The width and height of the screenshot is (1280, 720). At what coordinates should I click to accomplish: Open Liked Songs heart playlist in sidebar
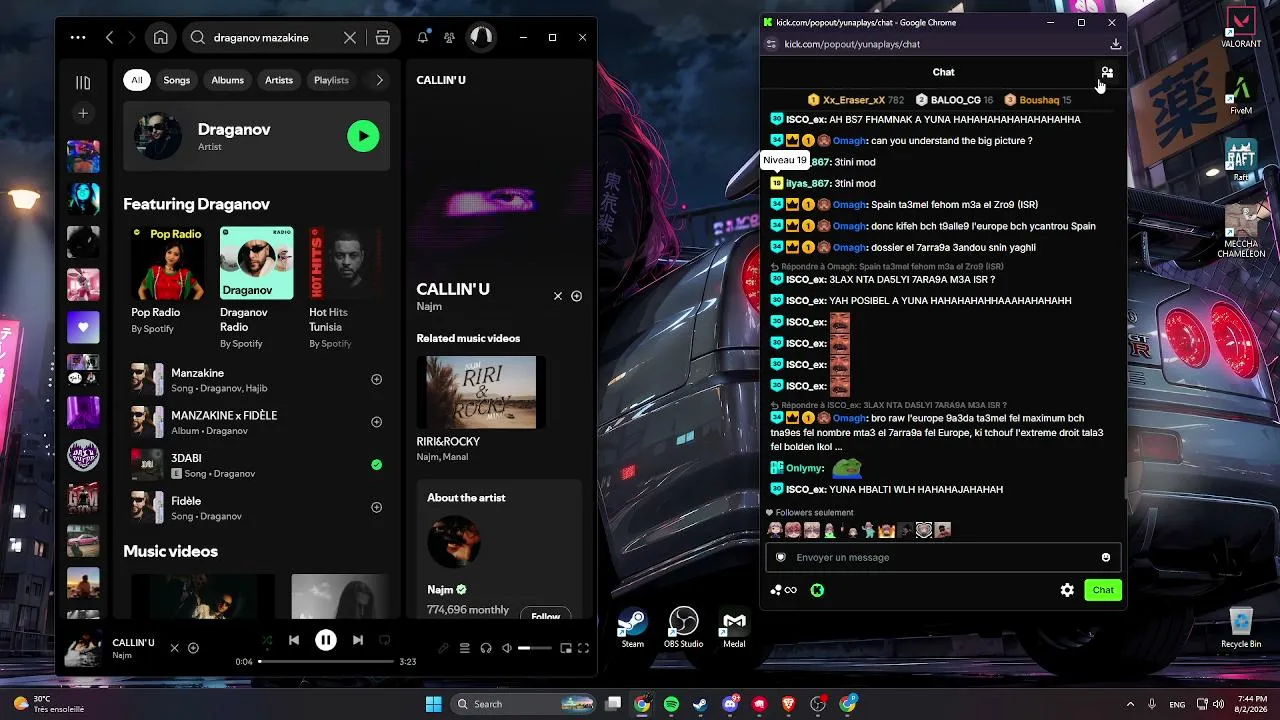click(83, 327)
